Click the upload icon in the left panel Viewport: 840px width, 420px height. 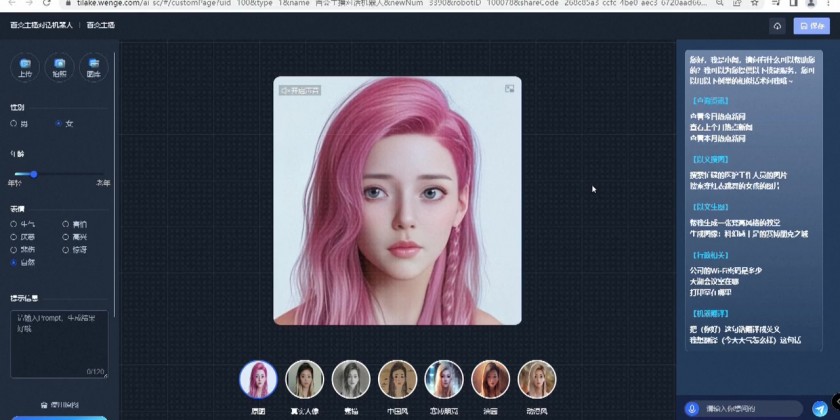coord(25,67)
